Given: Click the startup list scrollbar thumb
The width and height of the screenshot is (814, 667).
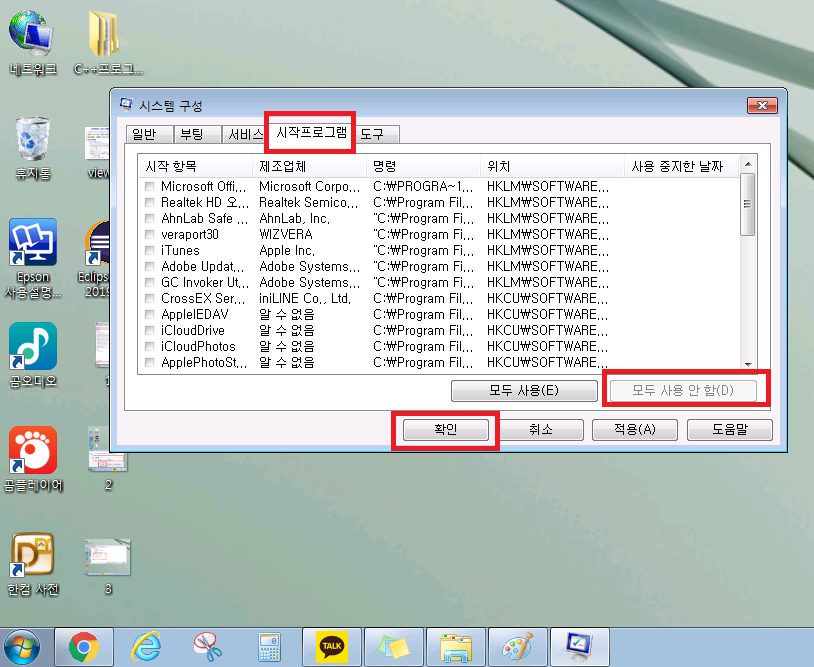Looking at the screenshot, I should pos(748,205).
